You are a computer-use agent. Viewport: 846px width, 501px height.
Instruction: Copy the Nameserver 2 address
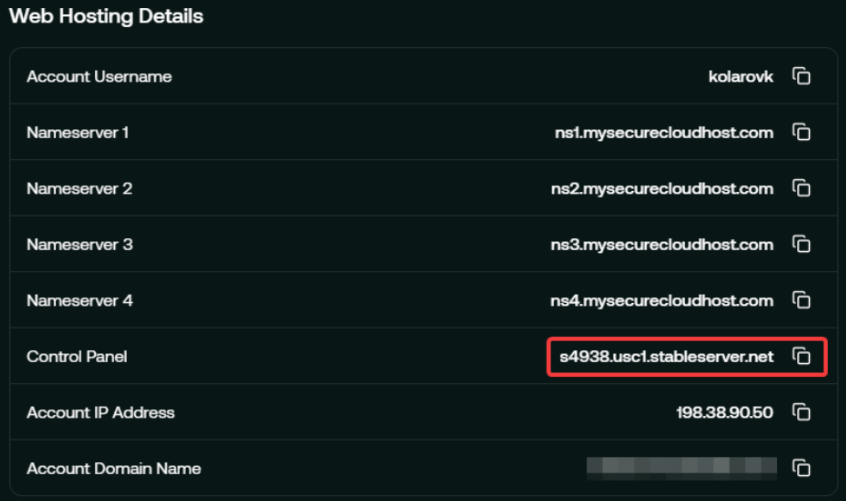click(x=801, y=188)
